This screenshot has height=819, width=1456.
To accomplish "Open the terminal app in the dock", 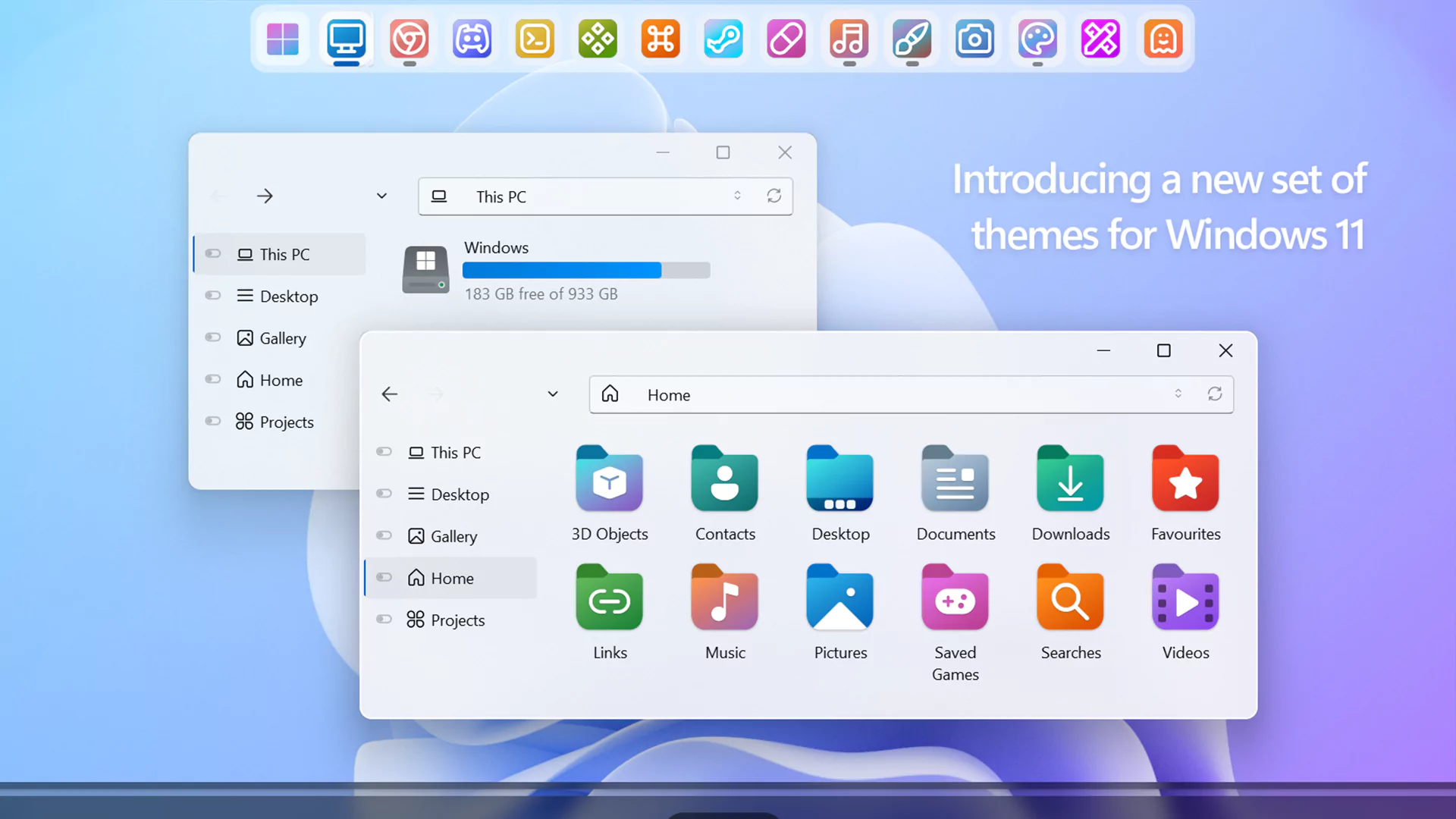I will point(535,39).
